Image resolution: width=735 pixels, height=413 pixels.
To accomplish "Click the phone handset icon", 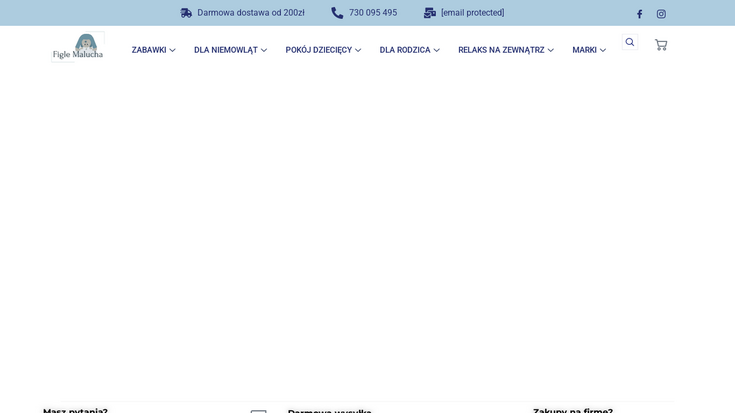I will pos(337,13).
